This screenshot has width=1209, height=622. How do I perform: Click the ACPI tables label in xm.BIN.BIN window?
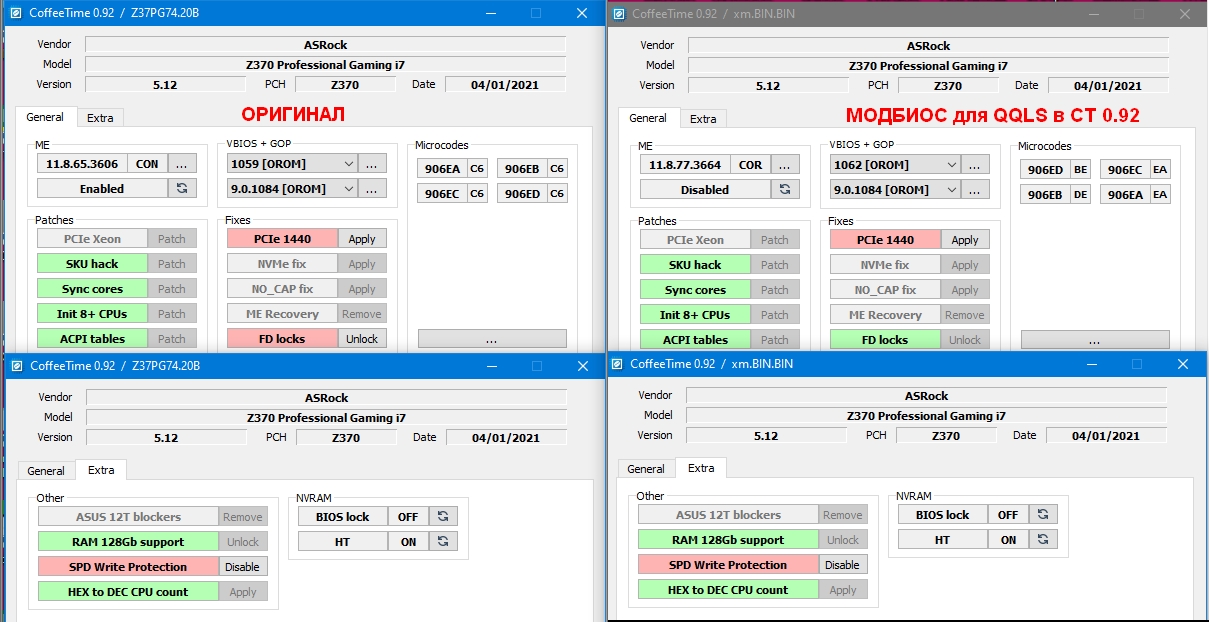point(695,340)
